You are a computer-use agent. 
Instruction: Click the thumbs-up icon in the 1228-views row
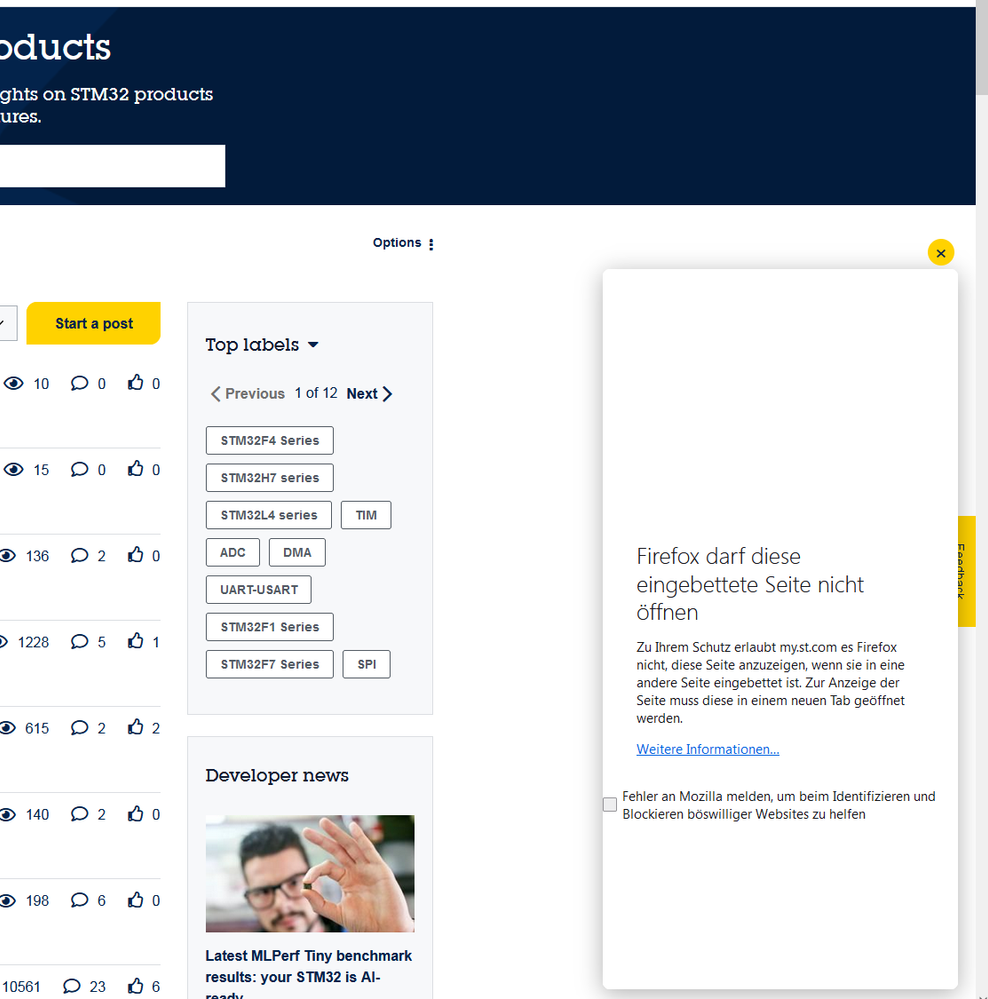click(x=135, y=640)
